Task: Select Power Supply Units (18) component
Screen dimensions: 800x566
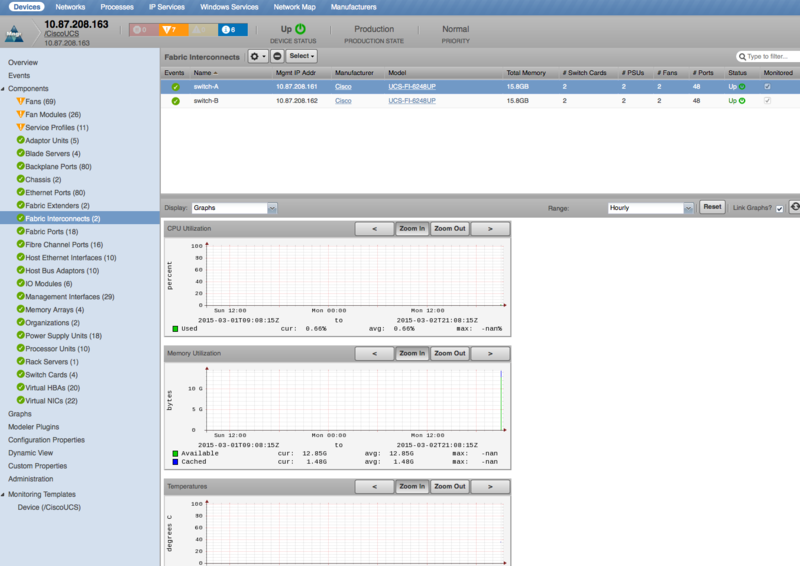Action: tap(64, 336)
